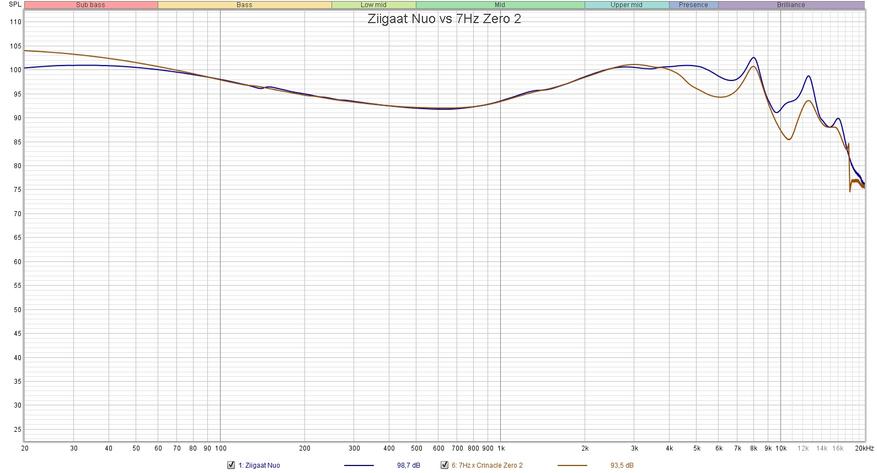This screenshot has height=473, width=877.
Task: Click the 25 value on the SPL axis
Action: (x=18, y=430)
